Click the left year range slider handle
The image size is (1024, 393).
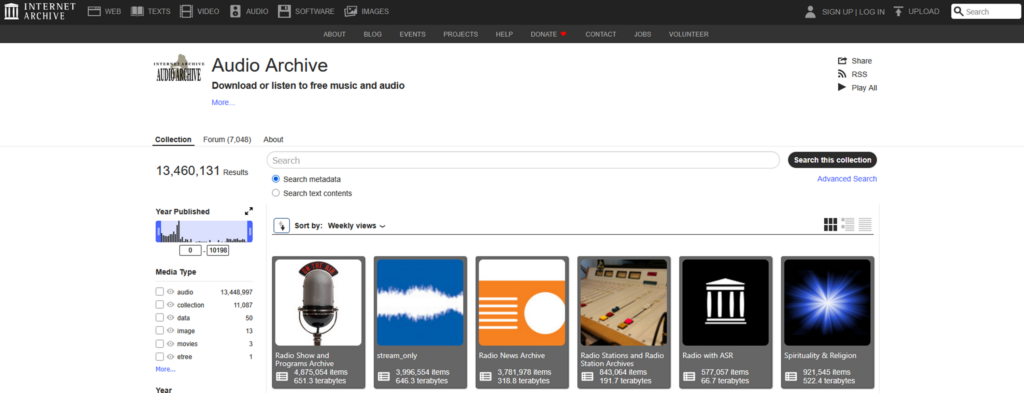(158, 231)
